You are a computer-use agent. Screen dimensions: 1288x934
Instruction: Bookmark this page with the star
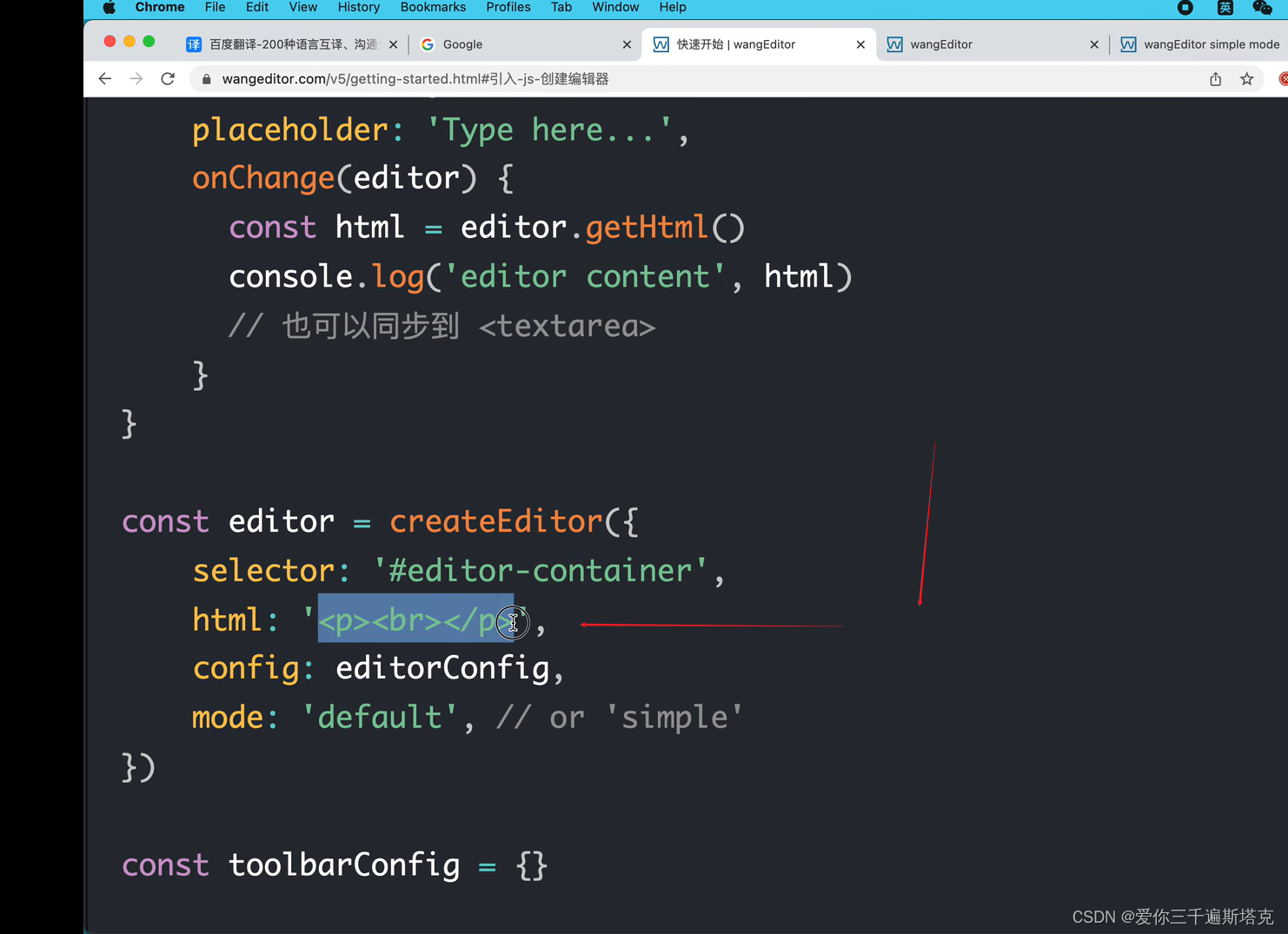click(x=1247, y=79)
